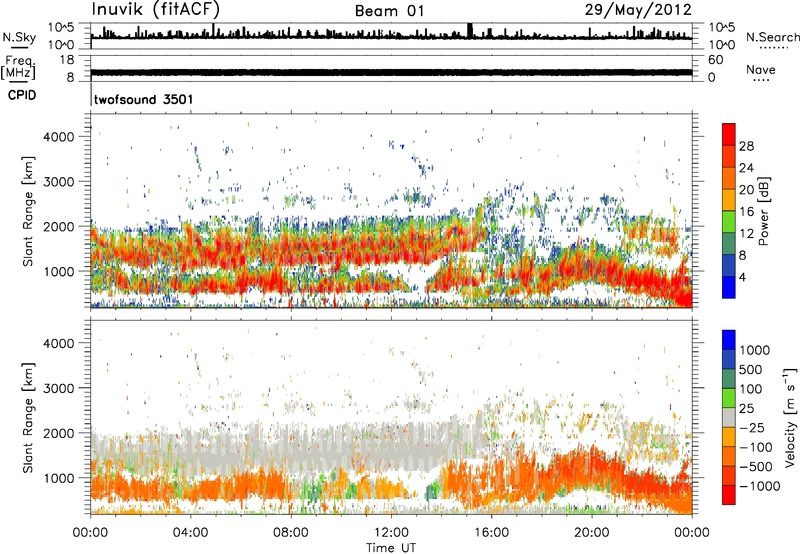
Task: Click the '4000' range tick of power panel
Action: 59,137
